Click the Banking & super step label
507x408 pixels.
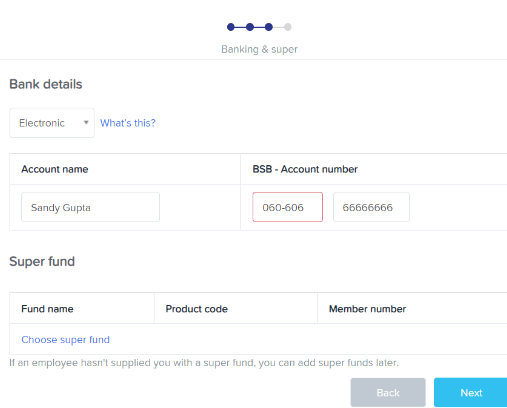pyautogui.click(x=259, y=49)
